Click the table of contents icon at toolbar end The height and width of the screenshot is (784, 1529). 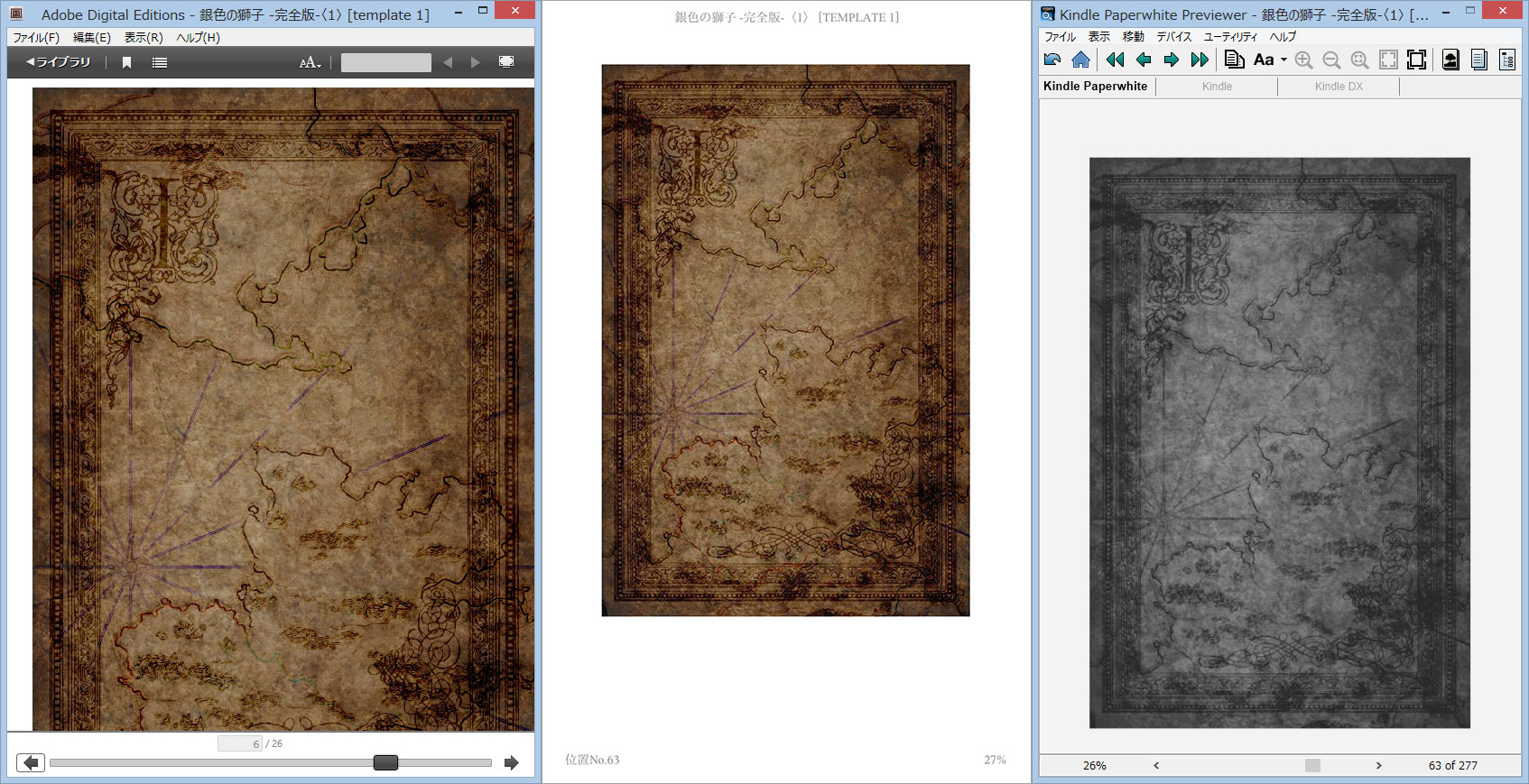pos(1507,60)
